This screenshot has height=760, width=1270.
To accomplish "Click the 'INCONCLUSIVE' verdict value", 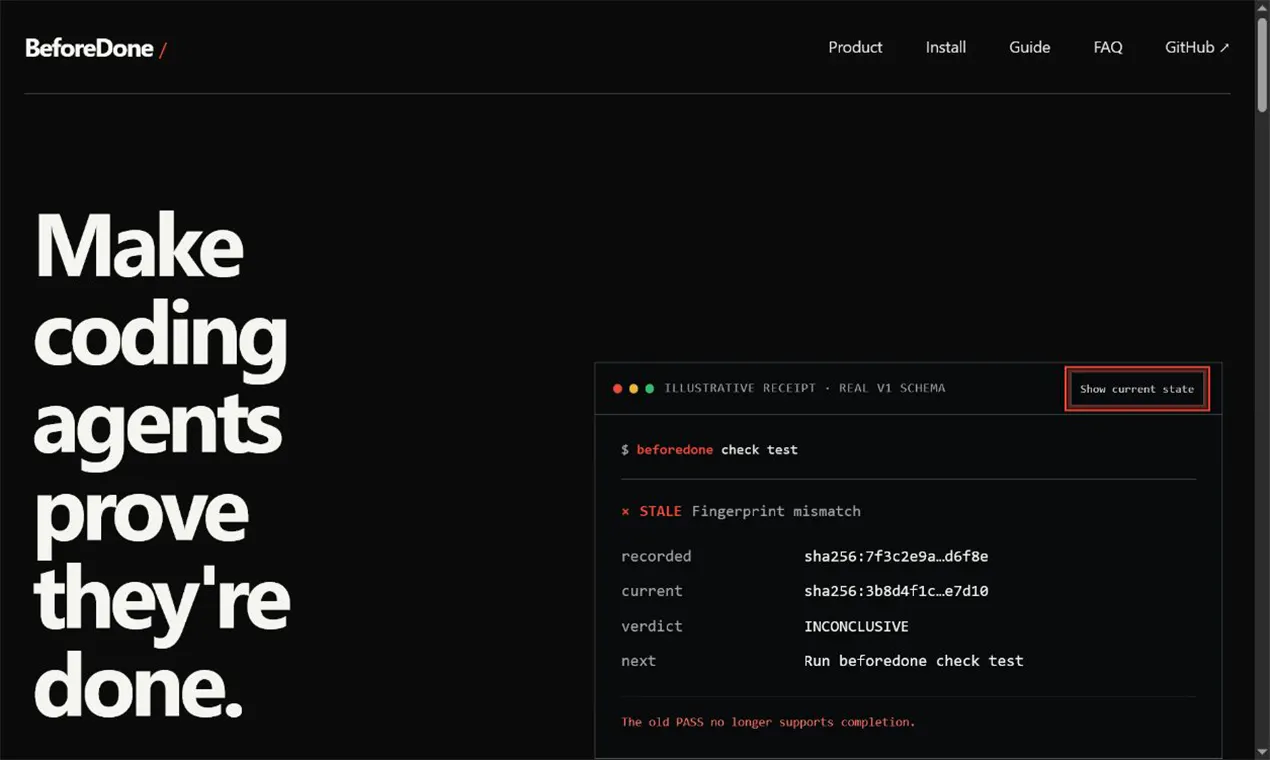I will [x=856, y=626].
